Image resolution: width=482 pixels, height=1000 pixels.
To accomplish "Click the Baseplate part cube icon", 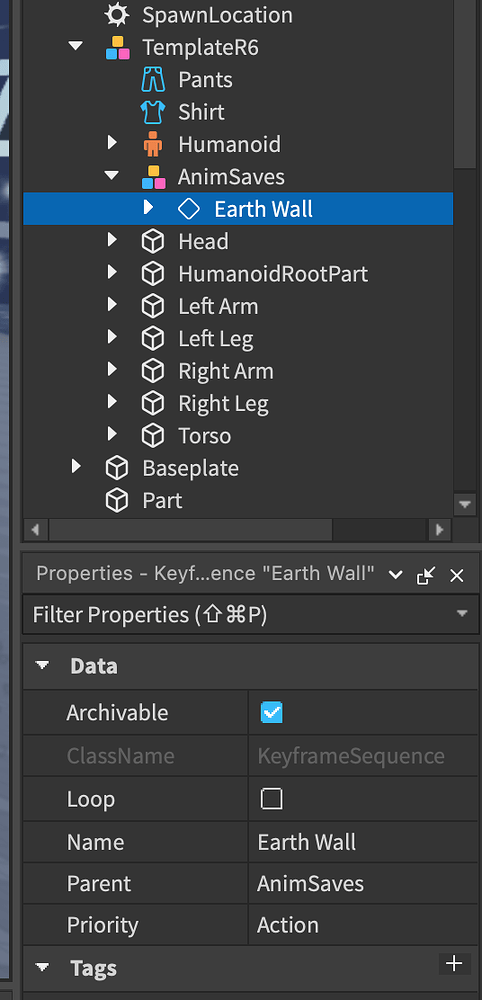I will [x=117, y=468].
